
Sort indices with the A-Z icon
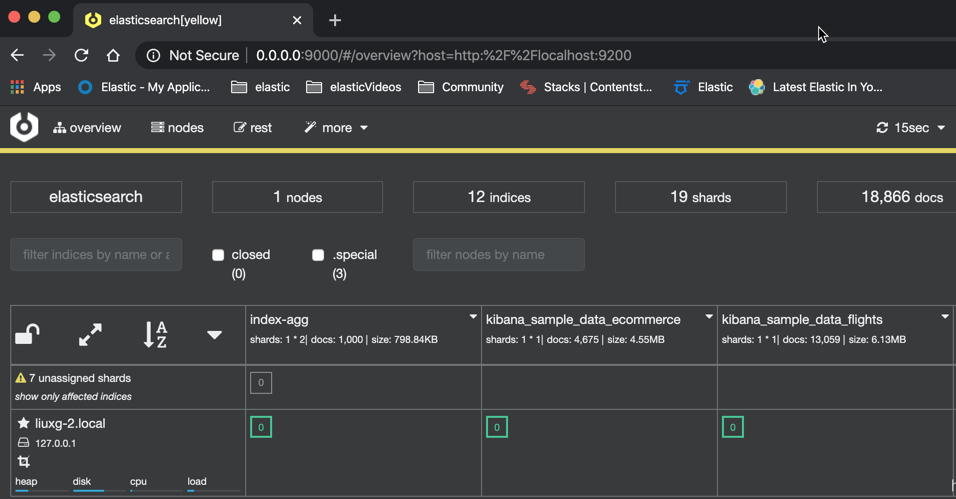[155, 334]
